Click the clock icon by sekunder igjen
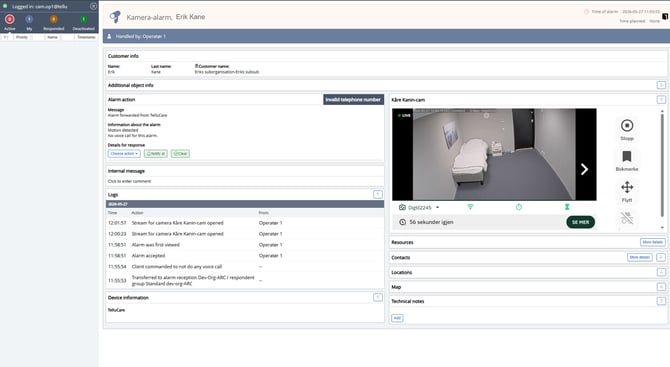Screen dimensions: 670x367 403,222
